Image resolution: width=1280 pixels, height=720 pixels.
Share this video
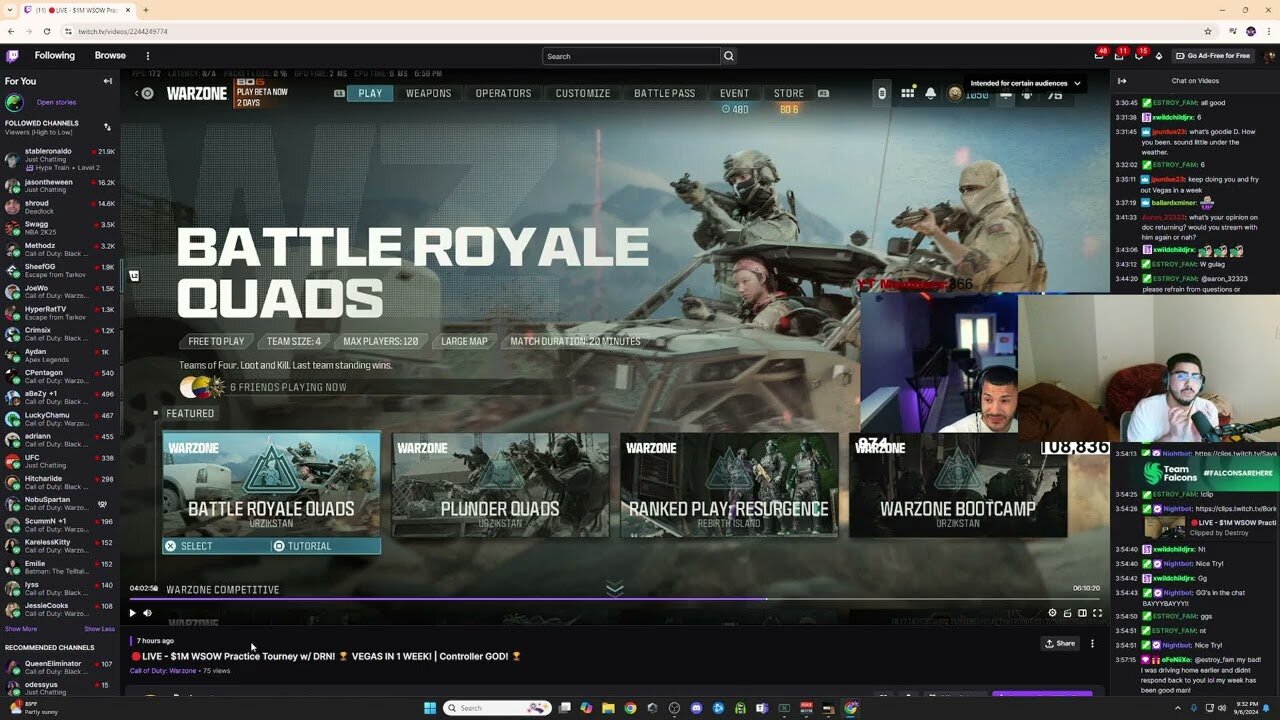[1060, 644]
